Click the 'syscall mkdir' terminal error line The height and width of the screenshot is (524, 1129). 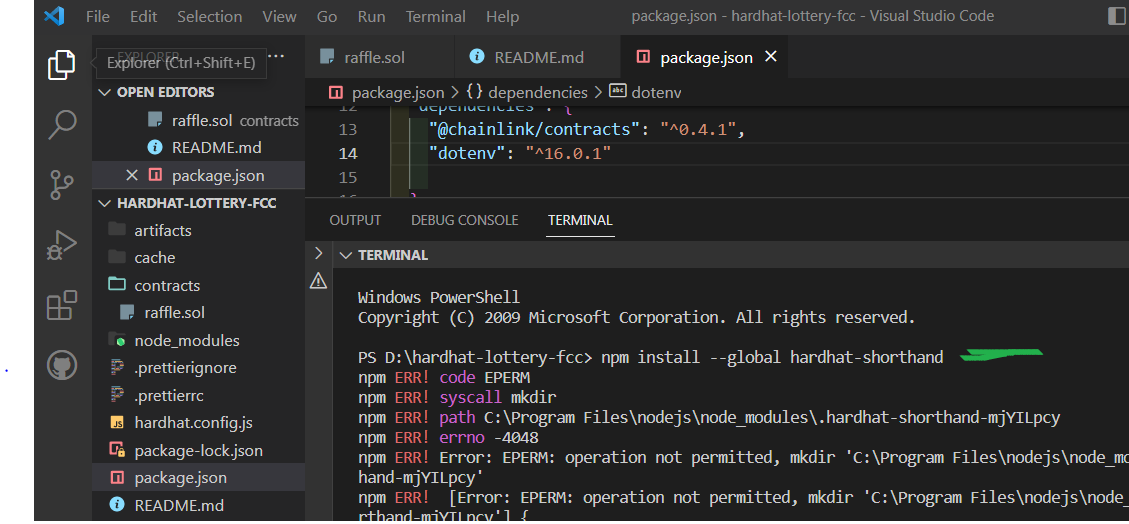point(457,397)
